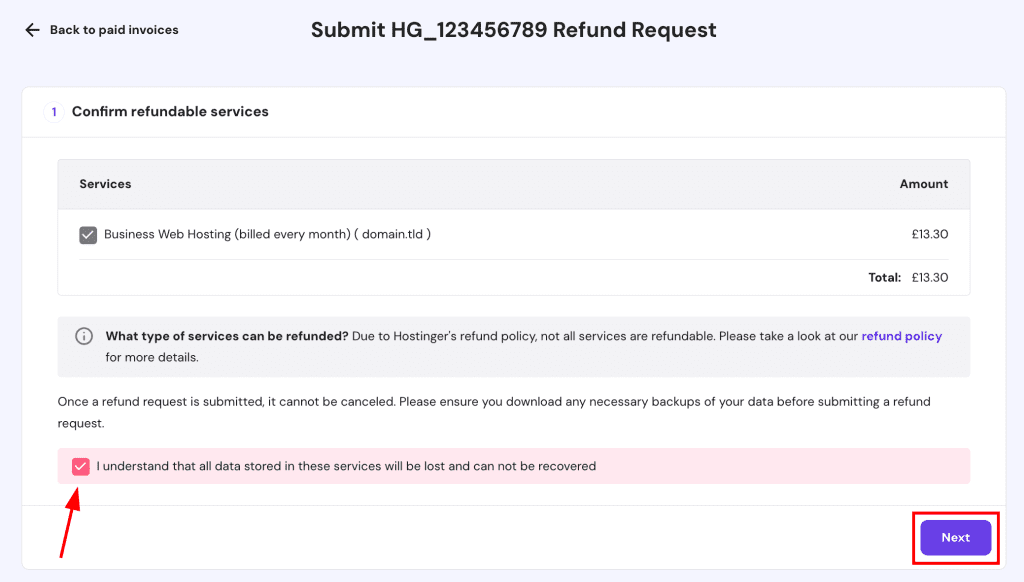The width and height of the screenshot is (1024, 582).
Task: Click the 'I understand that all data' label
Action: 346,466
